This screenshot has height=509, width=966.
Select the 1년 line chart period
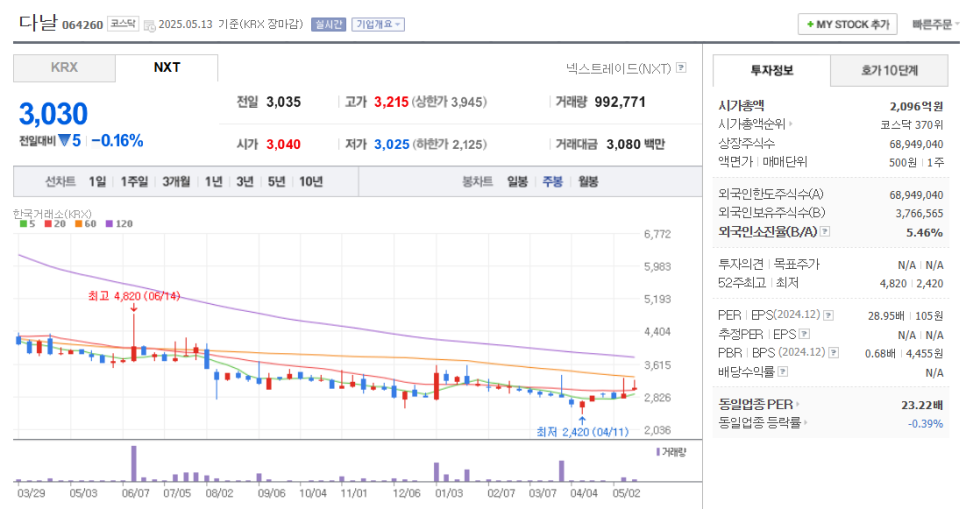click(213, 182)
